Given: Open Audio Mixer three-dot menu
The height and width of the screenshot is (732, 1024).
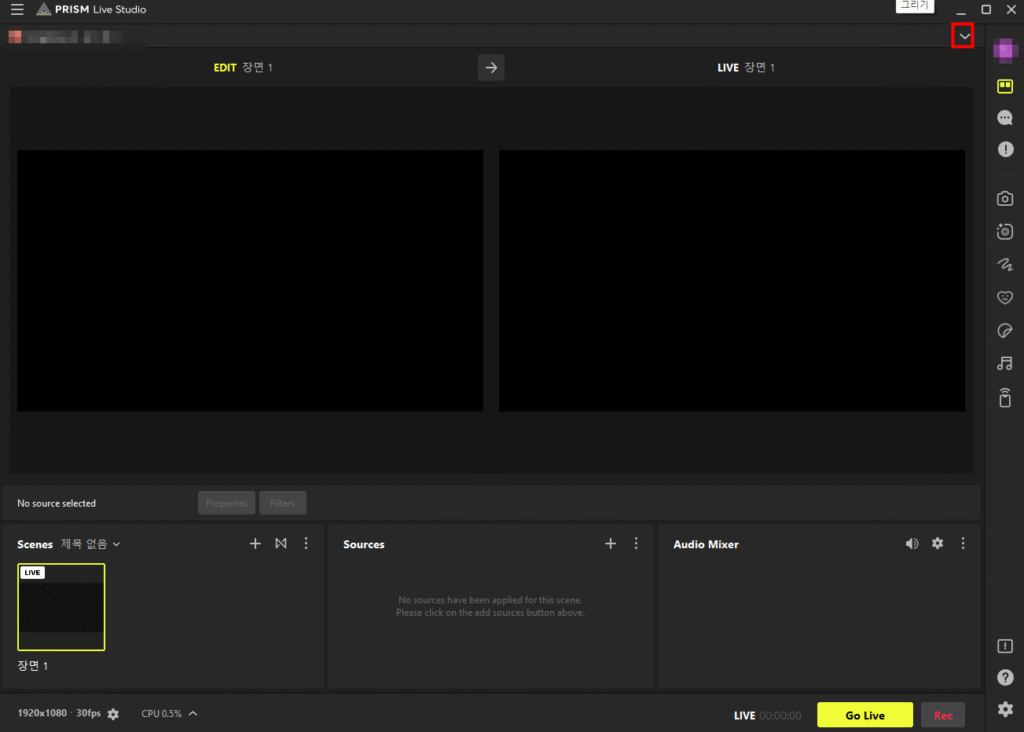Looking at the screenshot, I should (963, 543).
